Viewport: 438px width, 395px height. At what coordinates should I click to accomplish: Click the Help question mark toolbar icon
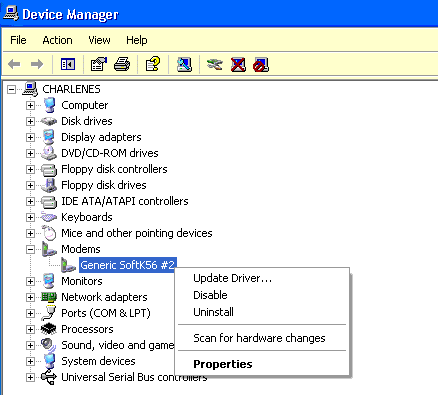pos(153,64)
